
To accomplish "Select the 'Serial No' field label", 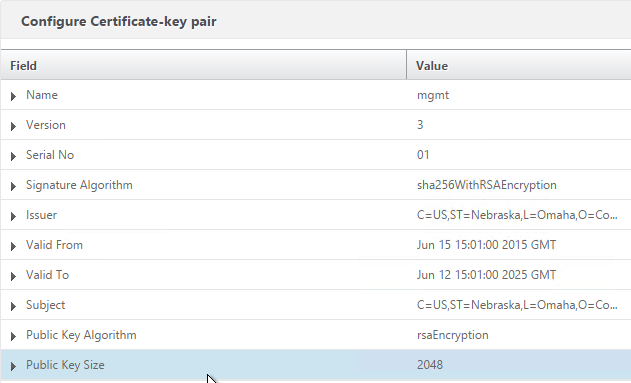I will (50, 155).
